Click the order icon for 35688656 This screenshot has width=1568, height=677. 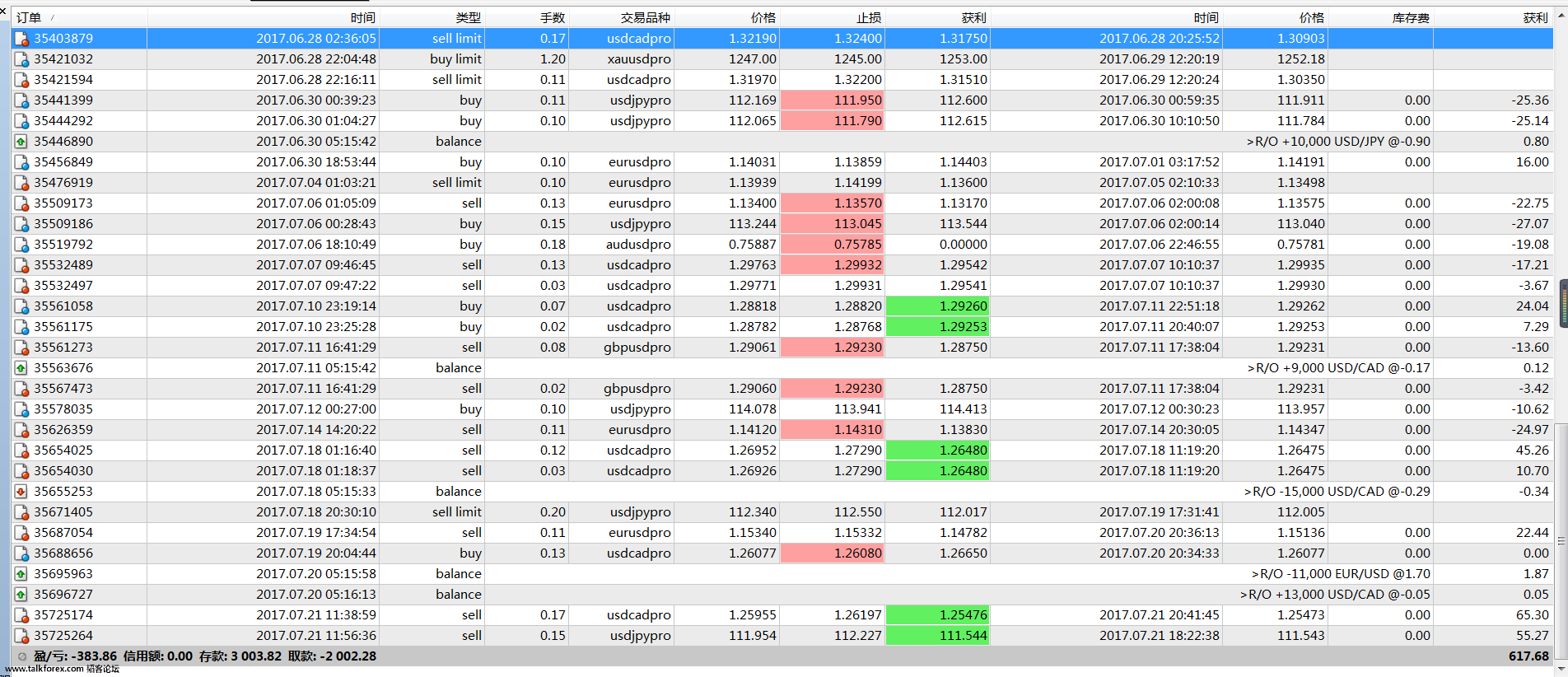[x=21, y=553]
